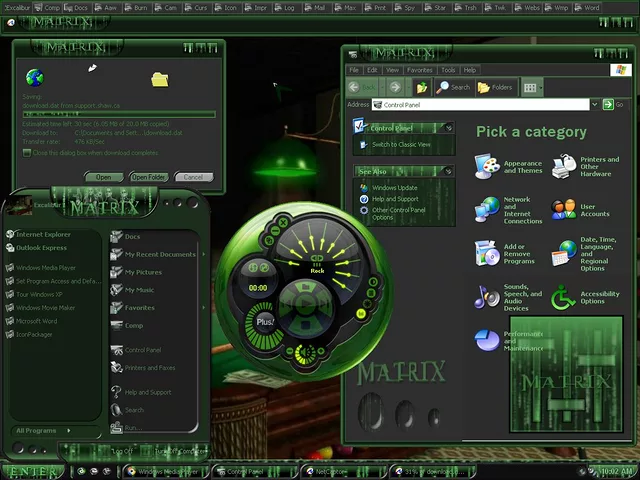
Task: Open the Favorites menu
Action: coord(419,70)
